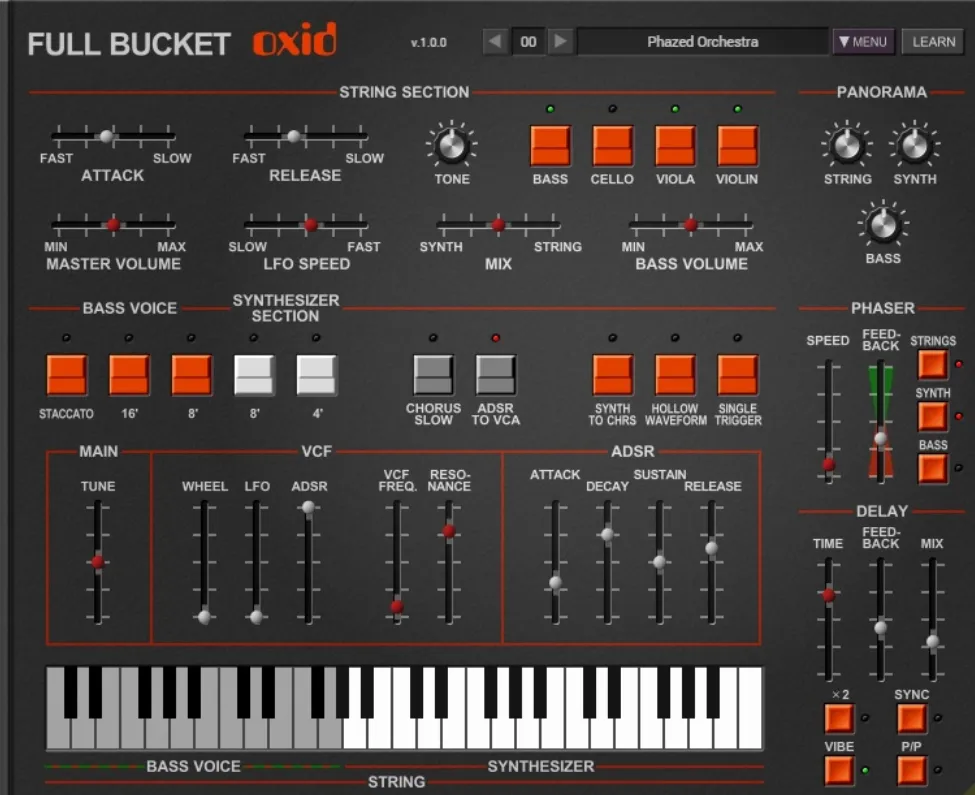Viewport: 975px width, 795px height.
Task: Click the TONE knob
Action: tap(452, 145)
